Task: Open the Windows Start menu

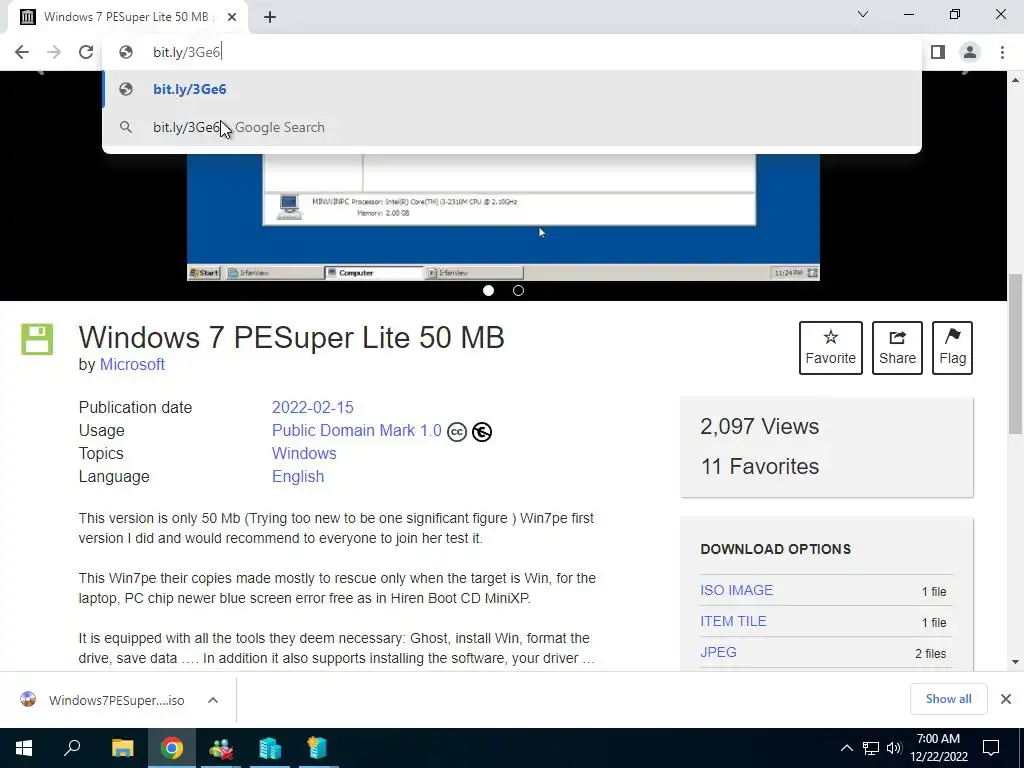Action: click(24, 748)
